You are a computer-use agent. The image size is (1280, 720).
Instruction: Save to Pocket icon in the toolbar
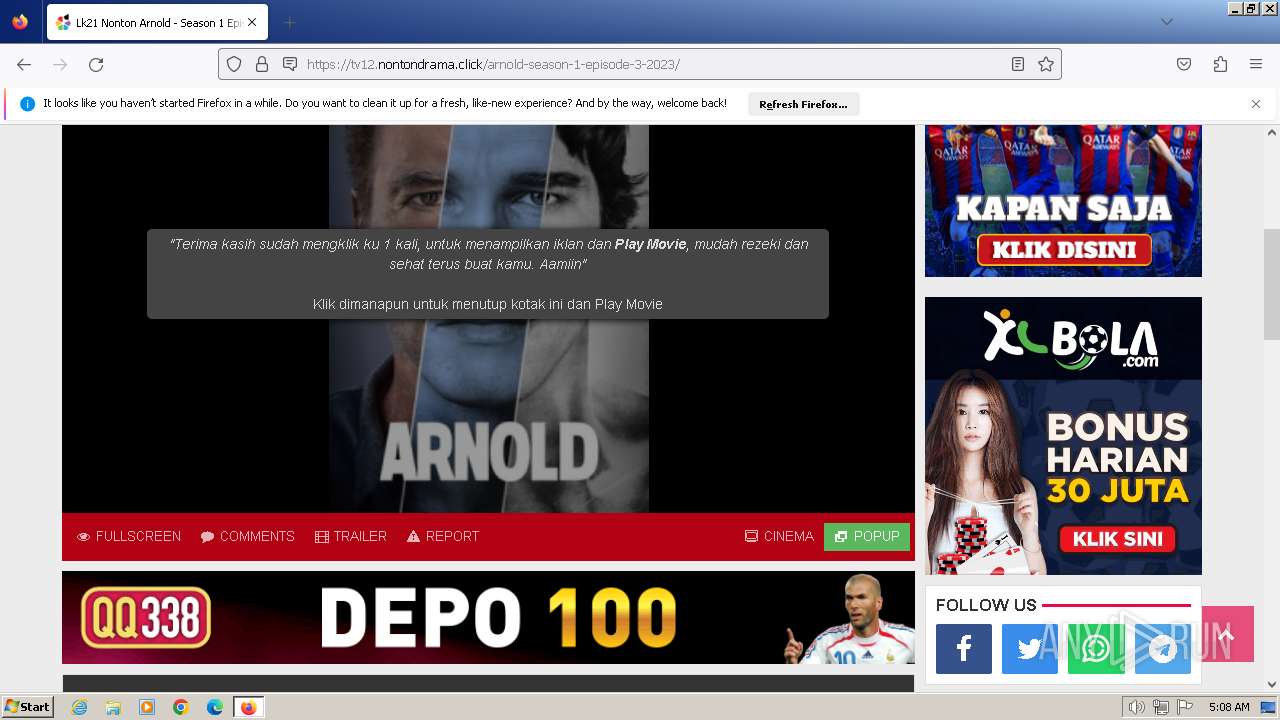pos(1184,64)
